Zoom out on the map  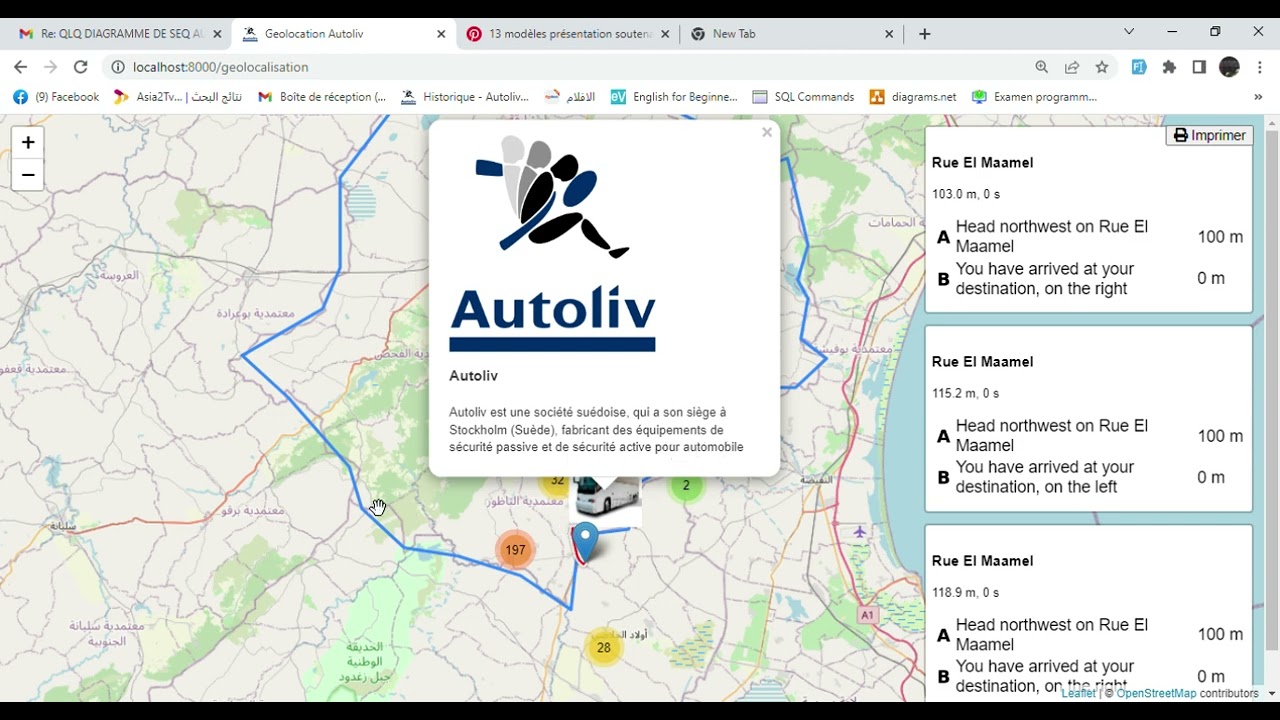coord(28,175)
